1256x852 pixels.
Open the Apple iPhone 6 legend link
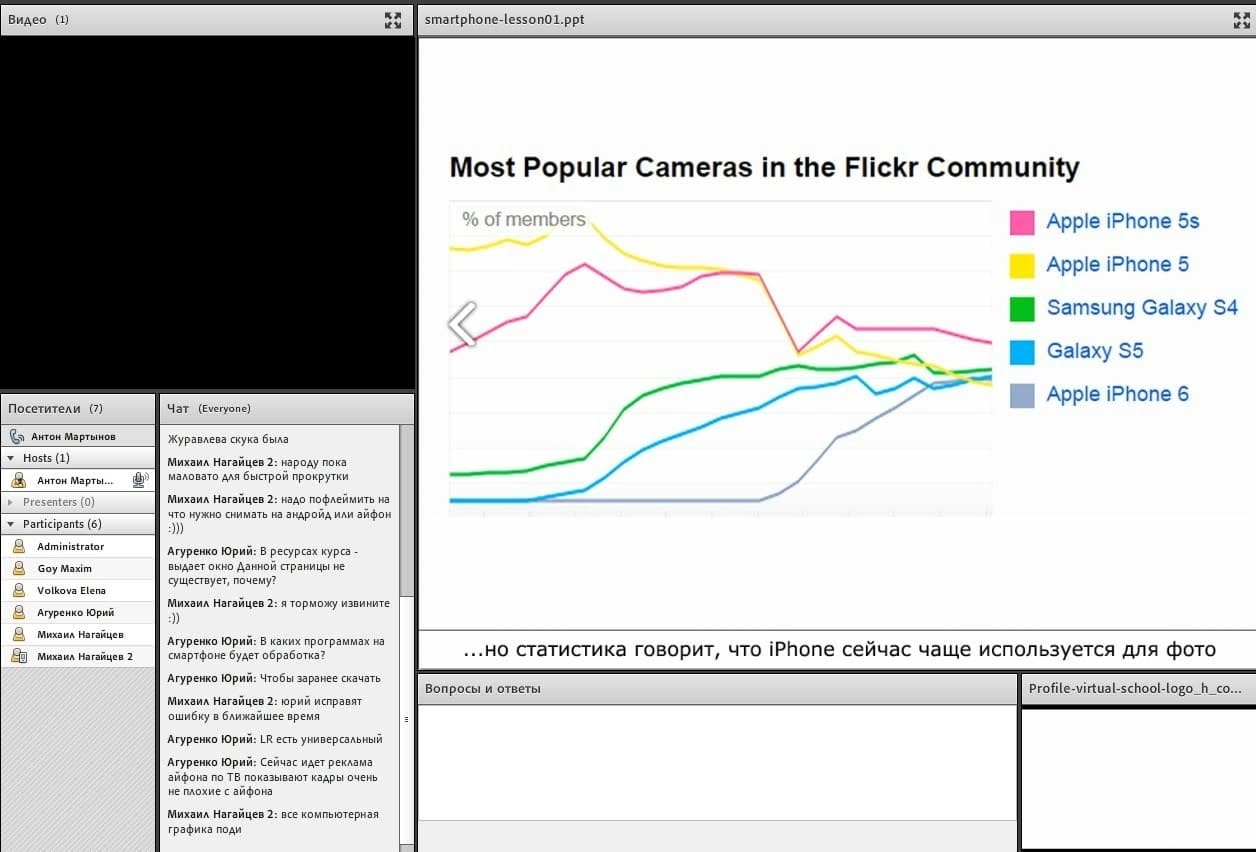(1118, 394)
